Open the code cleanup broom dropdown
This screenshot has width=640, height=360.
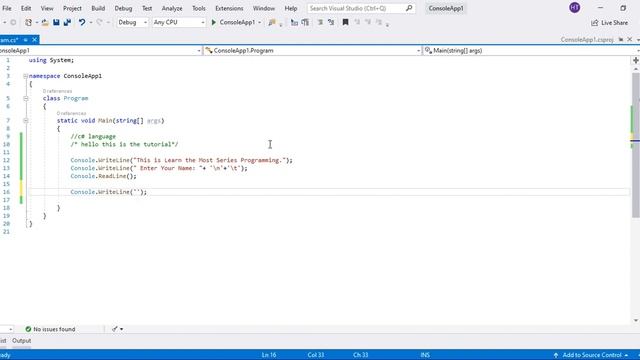tap(118, 329)
